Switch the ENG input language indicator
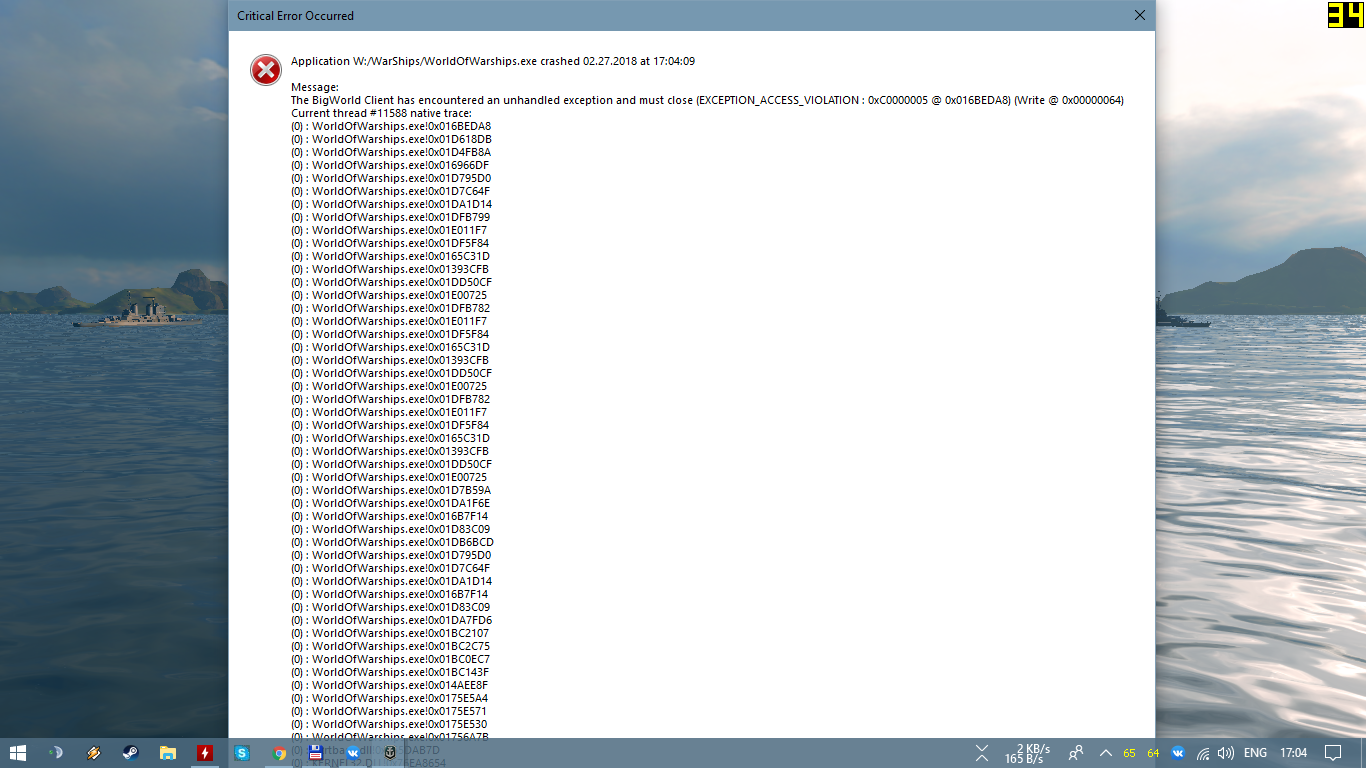Viewport: 1366px width, 768px height. click(x=1256, y=753)
